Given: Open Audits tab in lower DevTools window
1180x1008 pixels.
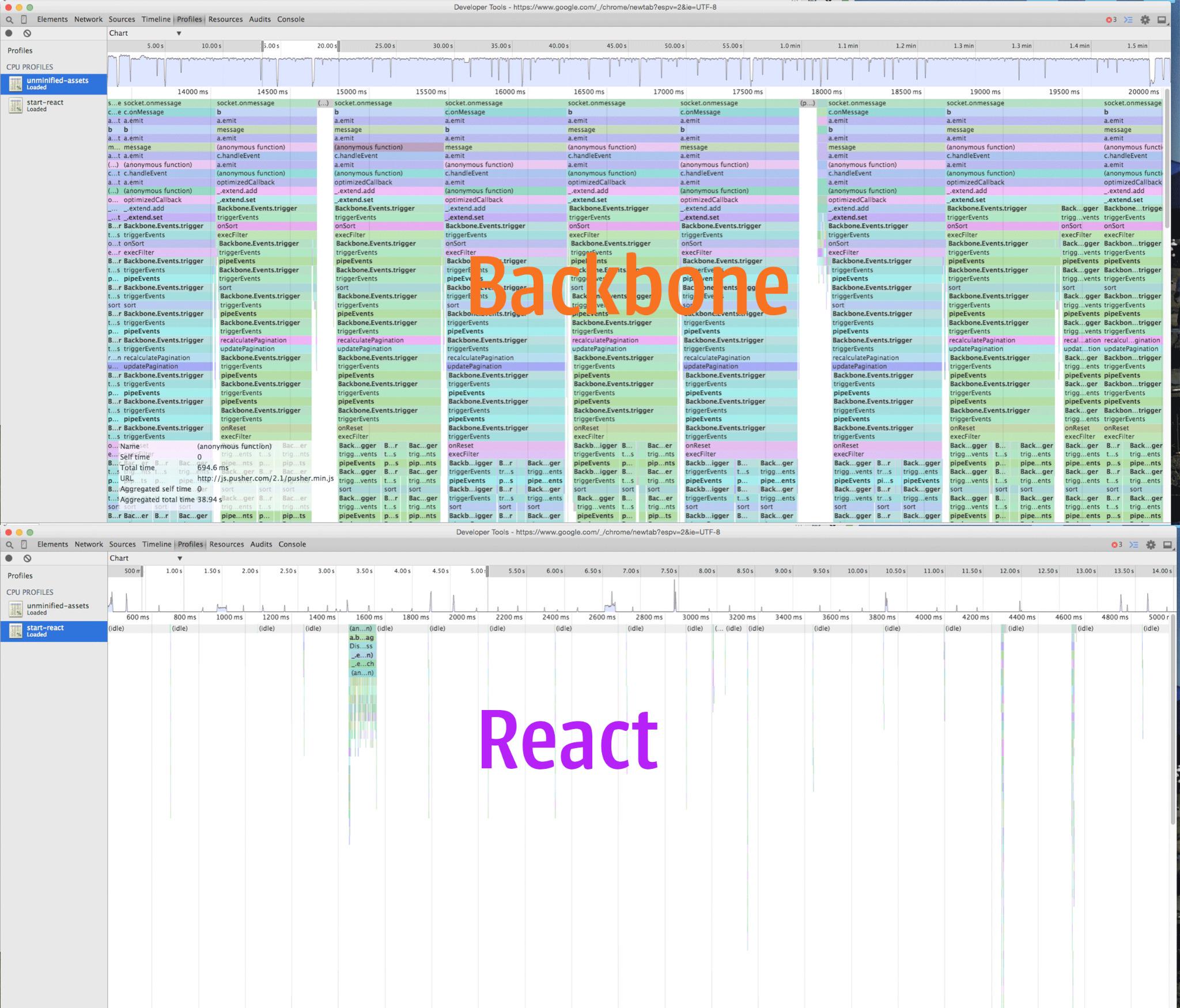Looking at the screenshot, I should [x=261, y=545].
